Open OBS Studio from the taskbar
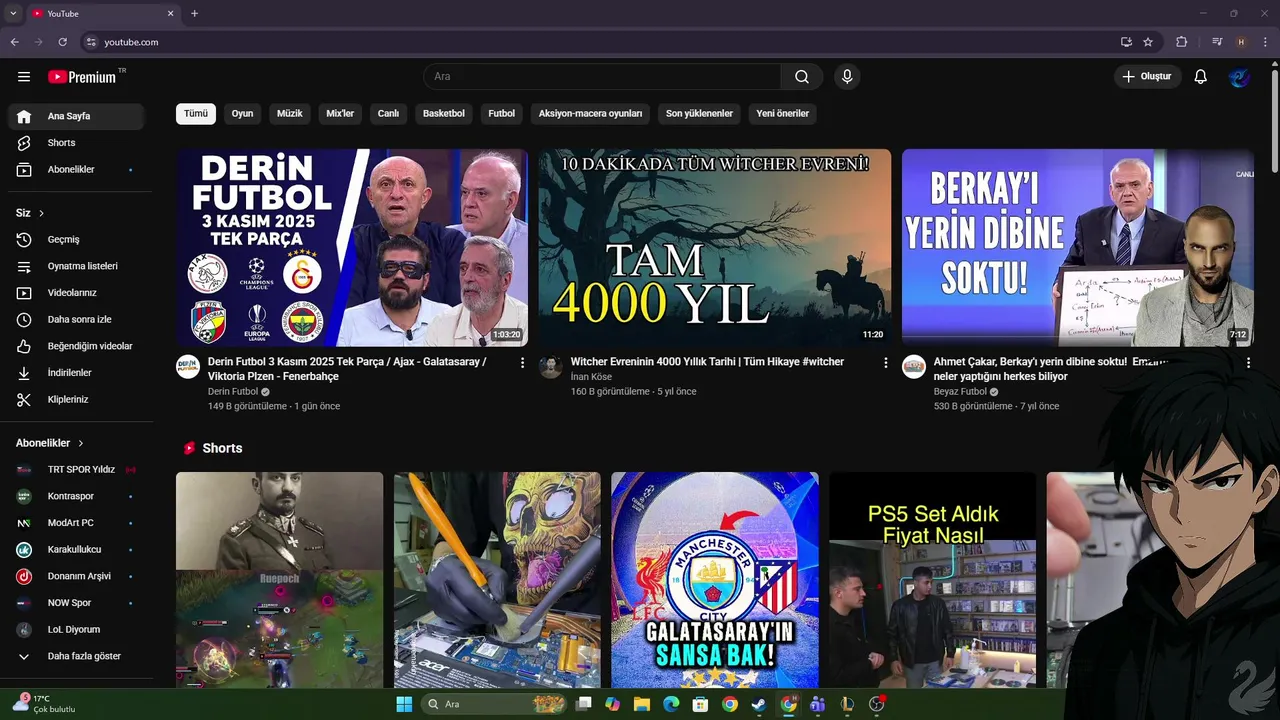 click(877, 704)
